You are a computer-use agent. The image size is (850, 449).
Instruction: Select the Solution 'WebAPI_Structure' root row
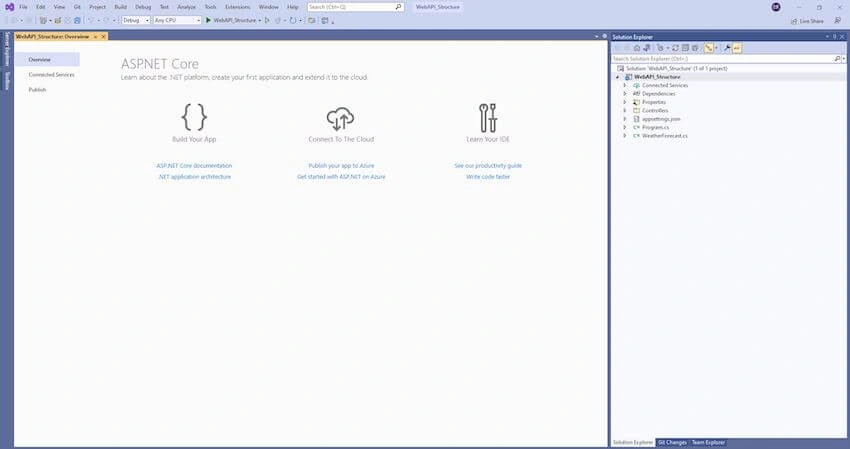pyautogui.click(x=729, y=68)
